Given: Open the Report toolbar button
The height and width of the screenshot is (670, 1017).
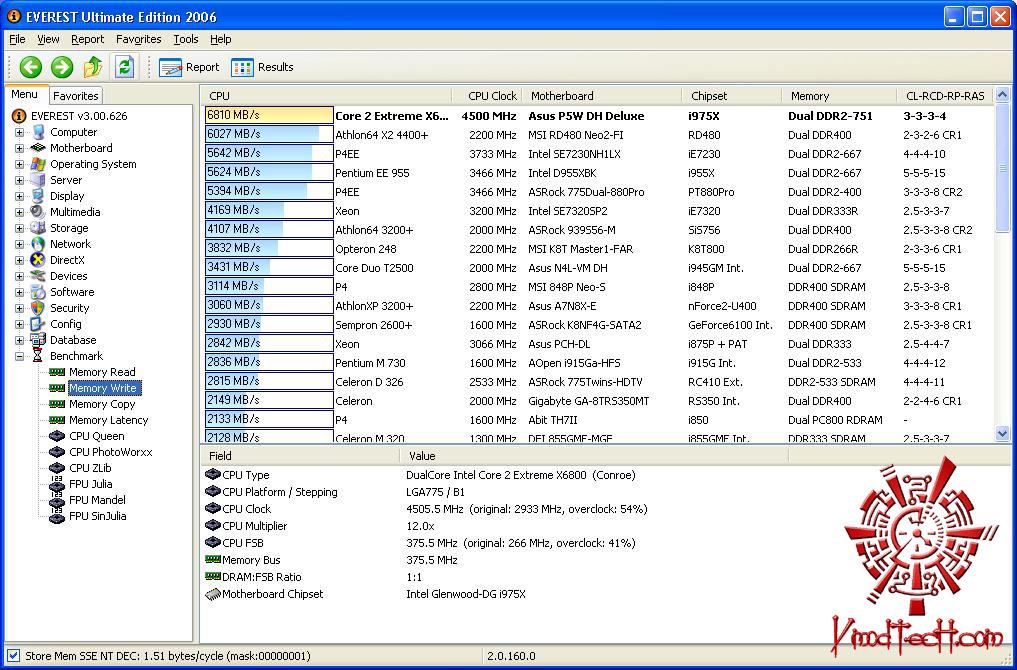Looking at the screenshot, I should click(x=189, y=67).
